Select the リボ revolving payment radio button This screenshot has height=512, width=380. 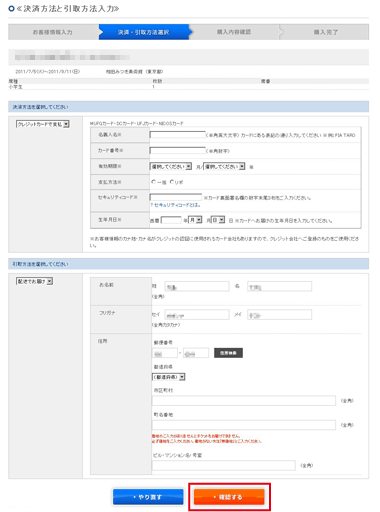click(x=172, y=182)
